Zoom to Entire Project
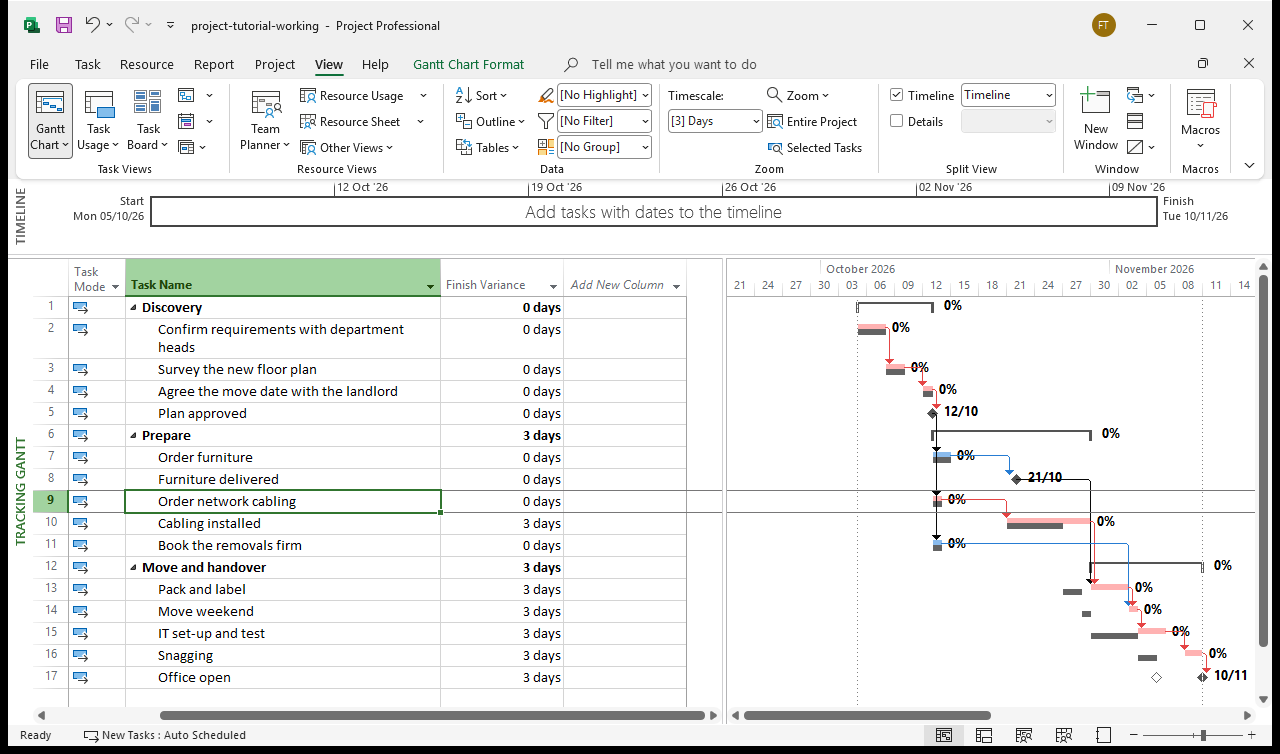Image resolution: width=1280 pixels, height=754 pixels. pos(812,122)
